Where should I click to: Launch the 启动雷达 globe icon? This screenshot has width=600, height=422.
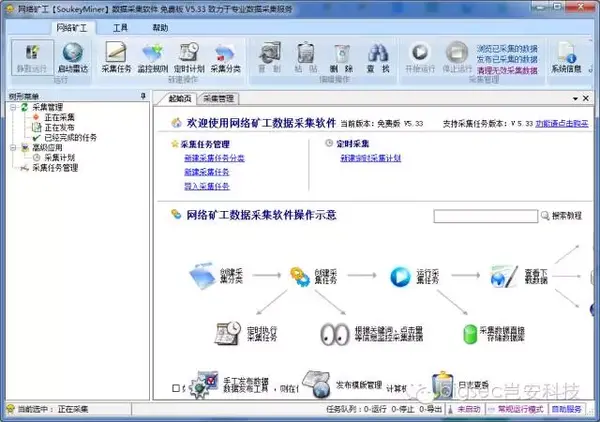point(73,57)
